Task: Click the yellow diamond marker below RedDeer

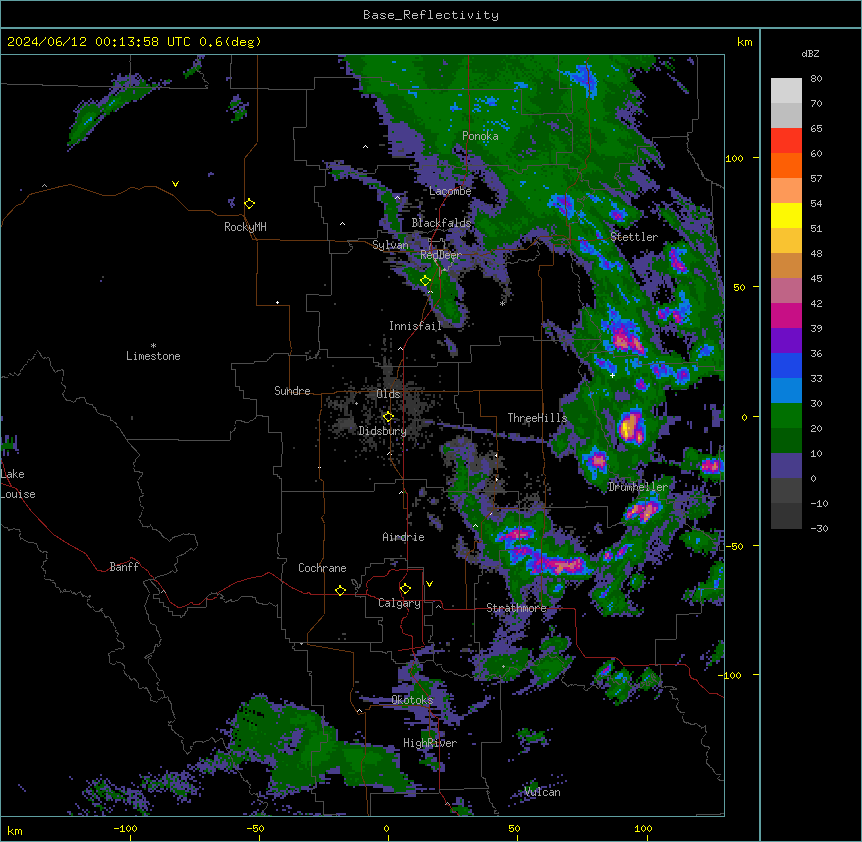Action: 425,281
